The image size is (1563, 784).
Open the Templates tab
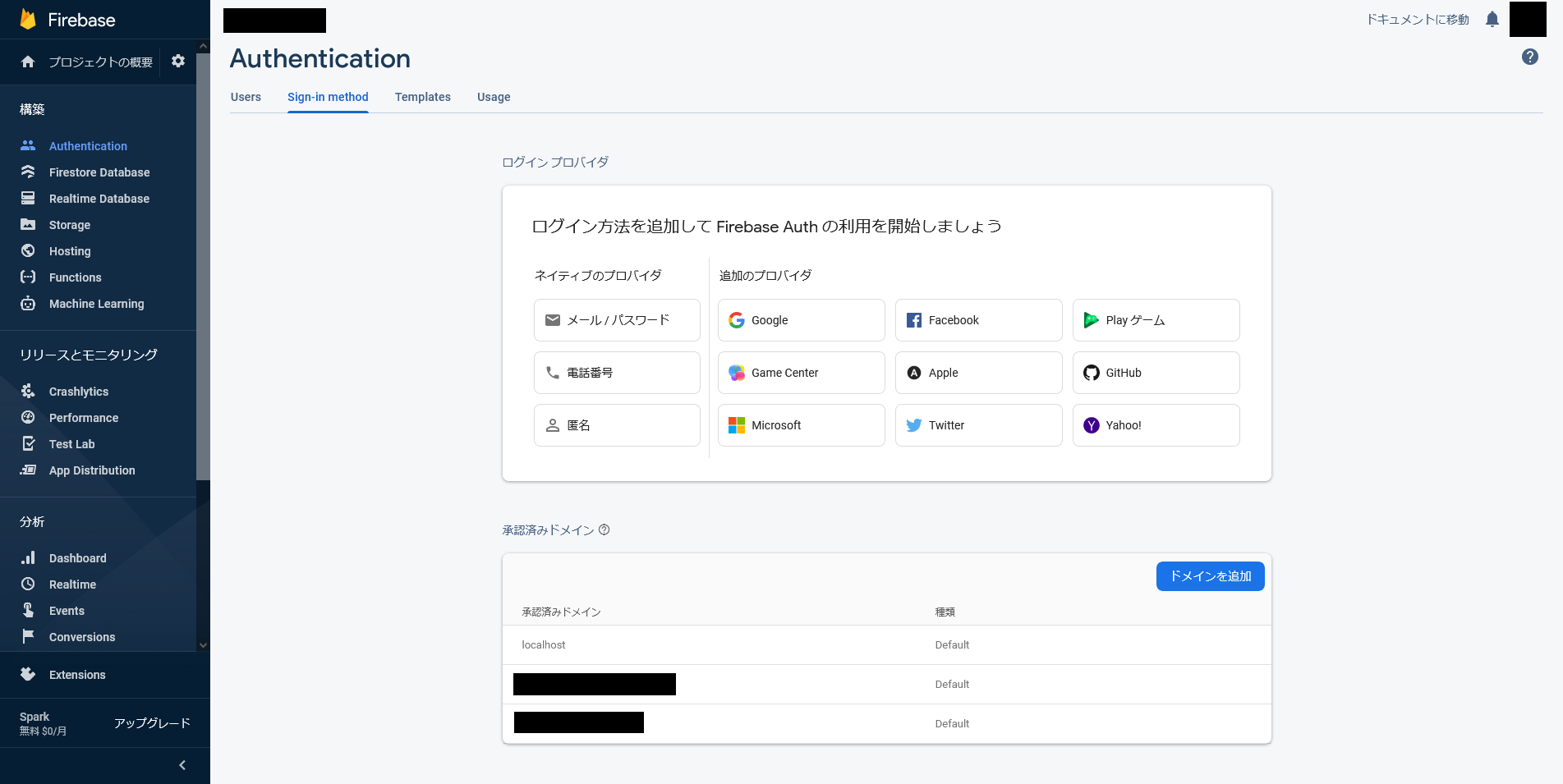pos(422,97)
